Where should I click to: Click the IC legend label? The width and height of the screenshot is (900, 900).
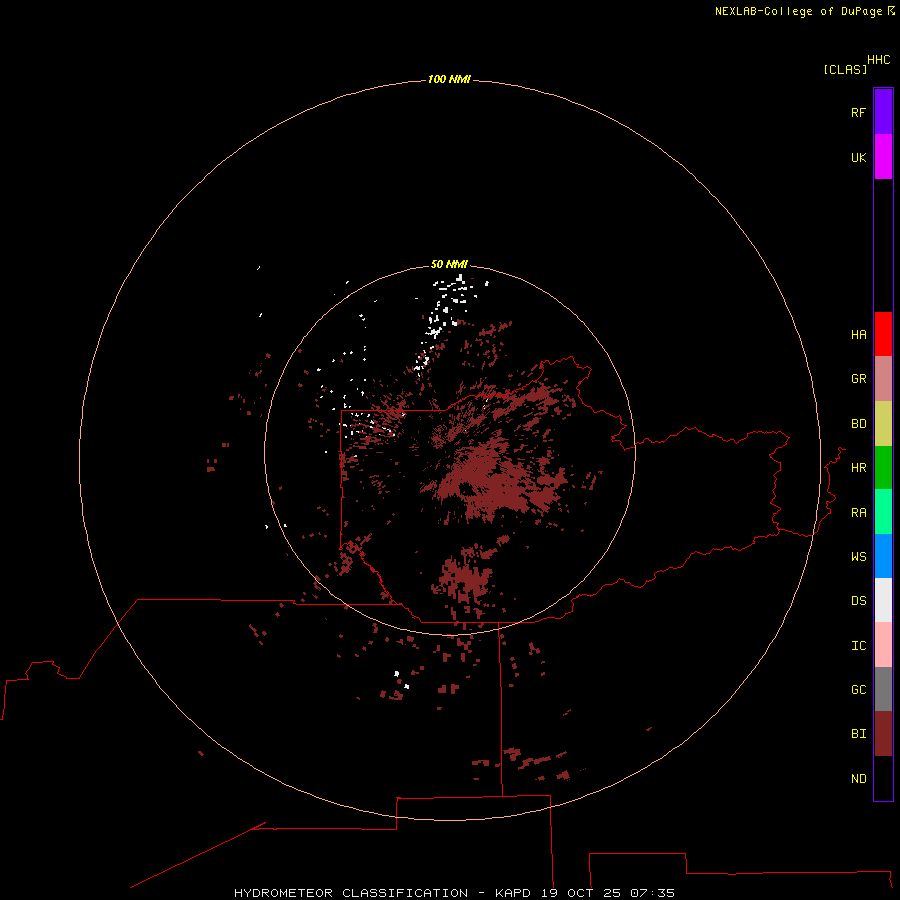click(858, 646)
